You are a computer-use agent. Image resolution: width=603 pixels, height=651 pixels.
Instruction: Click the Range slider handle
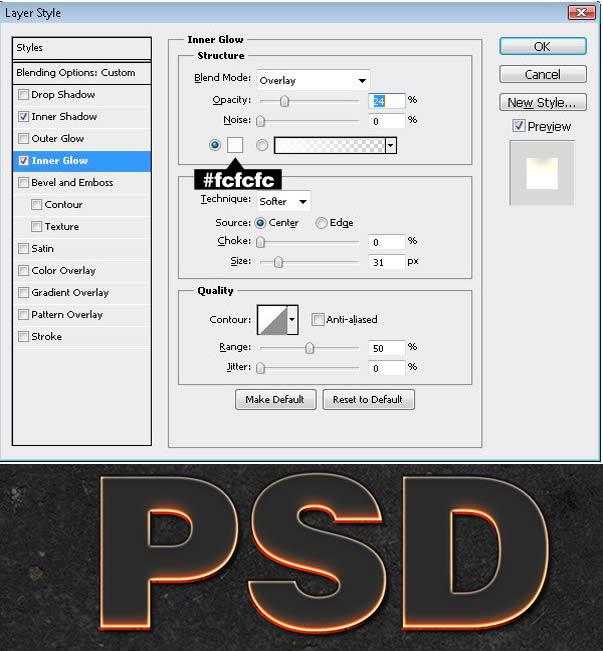(x=309, y=348)
